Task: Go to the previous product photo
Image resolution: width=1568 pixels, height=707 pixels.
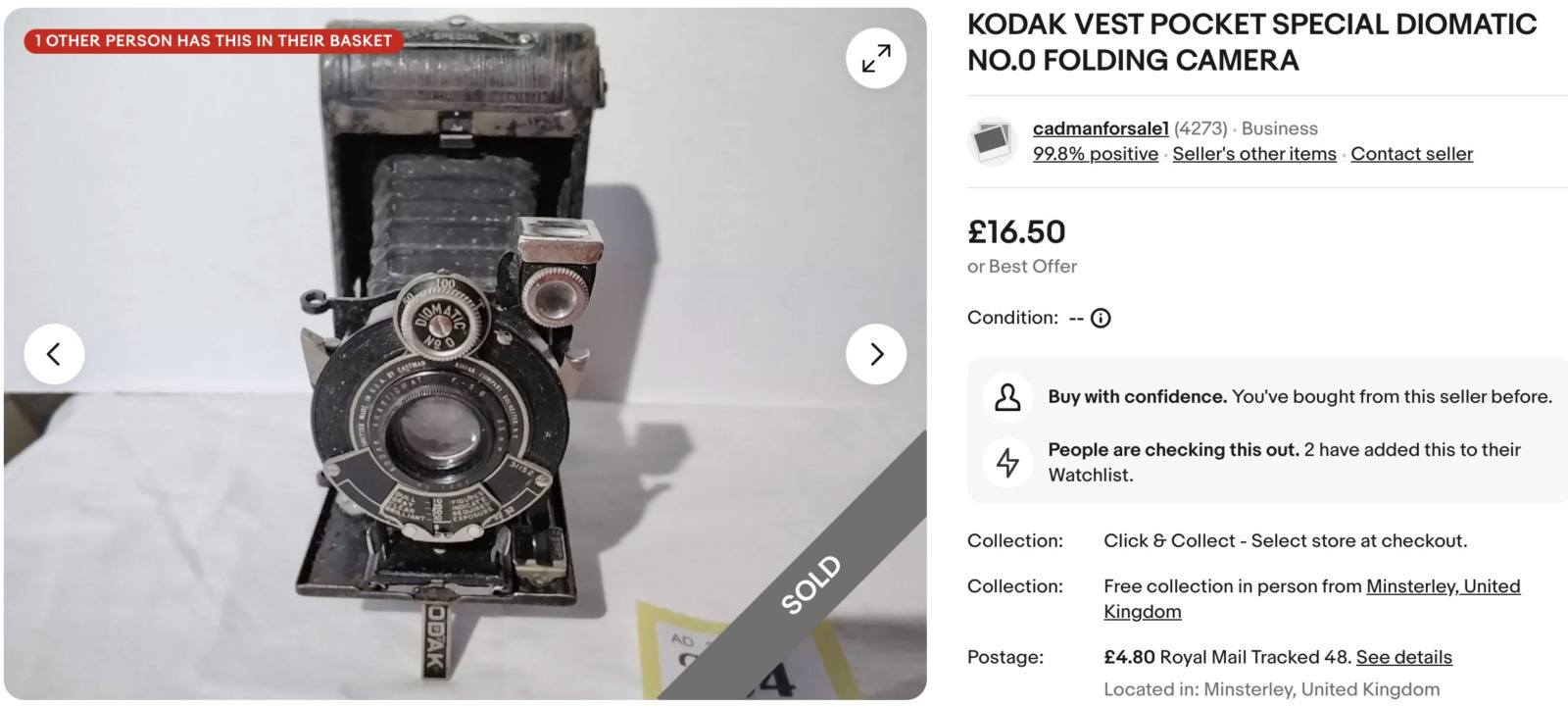Action: point(54,354)
